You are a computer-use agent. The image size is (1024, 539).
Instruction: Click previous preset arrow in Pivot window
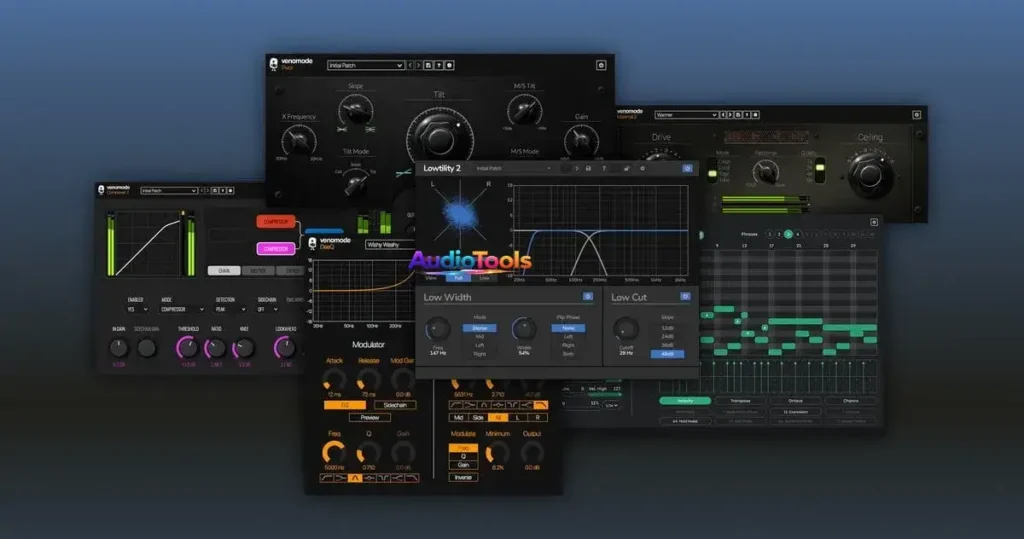[x=410, y=65]
